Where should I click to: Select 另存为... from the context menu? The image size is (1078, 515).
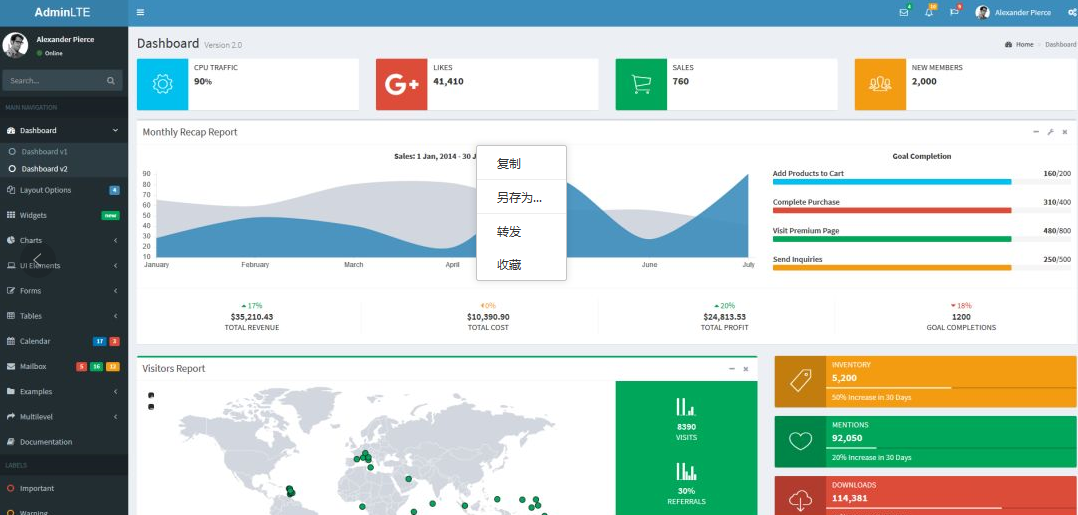(520, 198)
